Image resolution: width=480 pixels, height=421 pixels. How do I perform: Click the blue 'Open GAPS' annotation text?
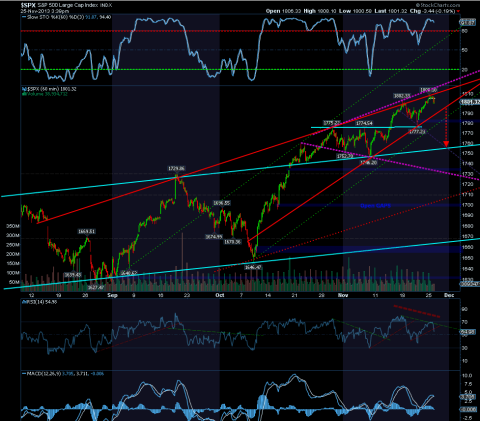click(375, 206)
